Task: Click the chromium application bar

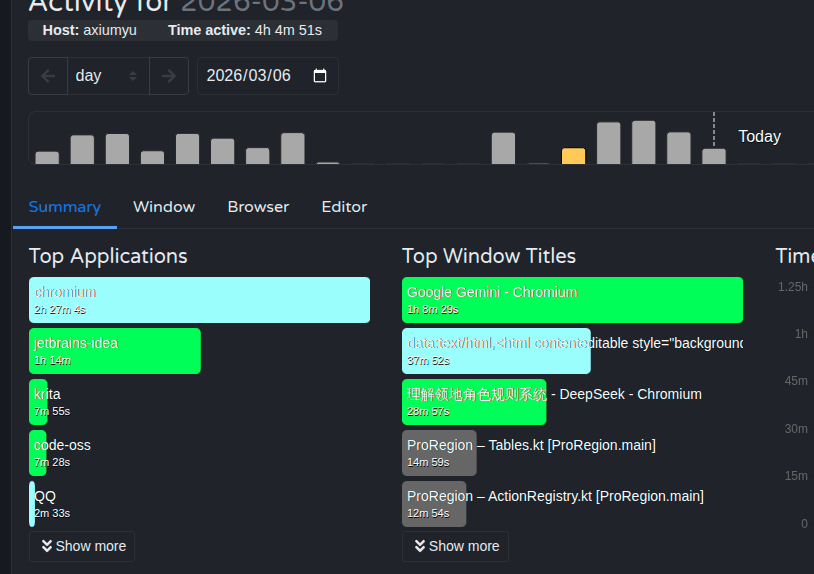Action: coord(199,300)
